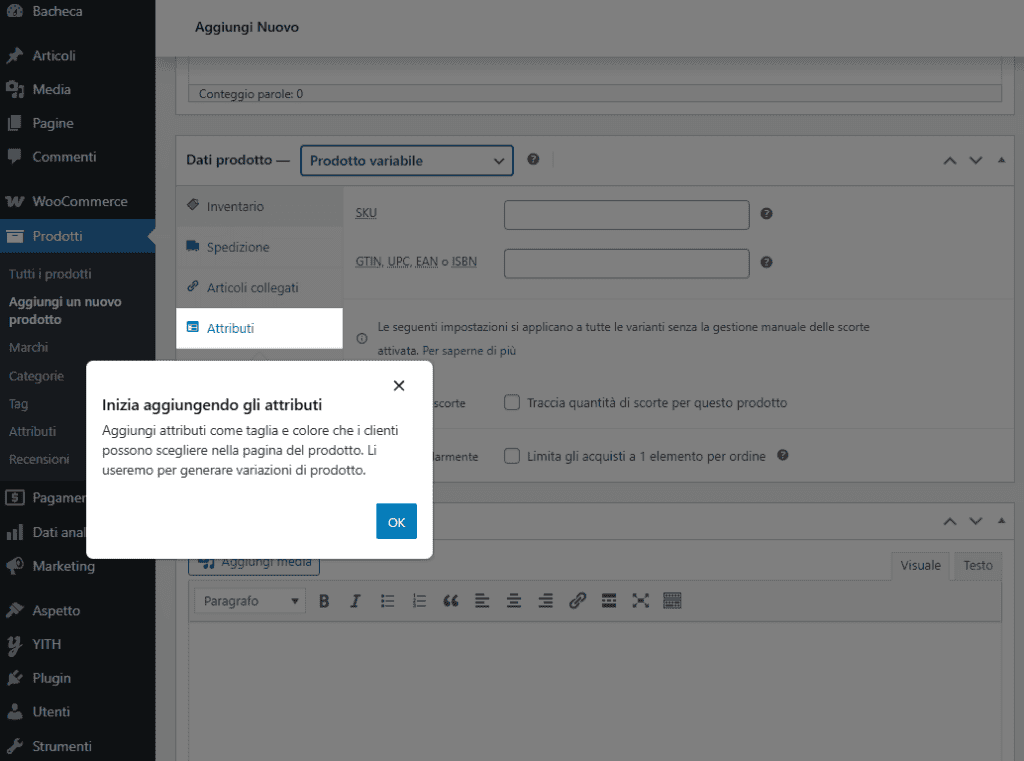The height and width of the screenshot is (761, 1024).
Task: Select the Bold formatting icon
Action: [x=323, y=600]
